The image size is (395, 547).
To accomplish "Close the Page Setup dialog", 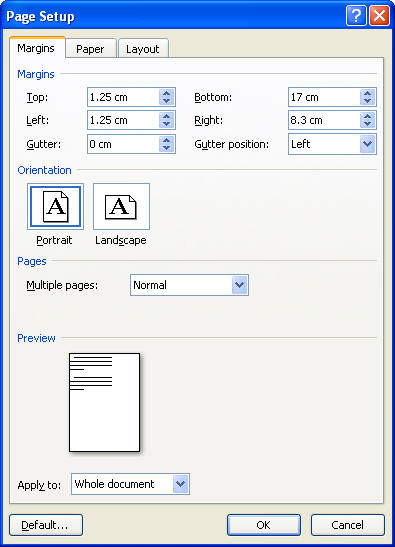I will pos(379,16).
